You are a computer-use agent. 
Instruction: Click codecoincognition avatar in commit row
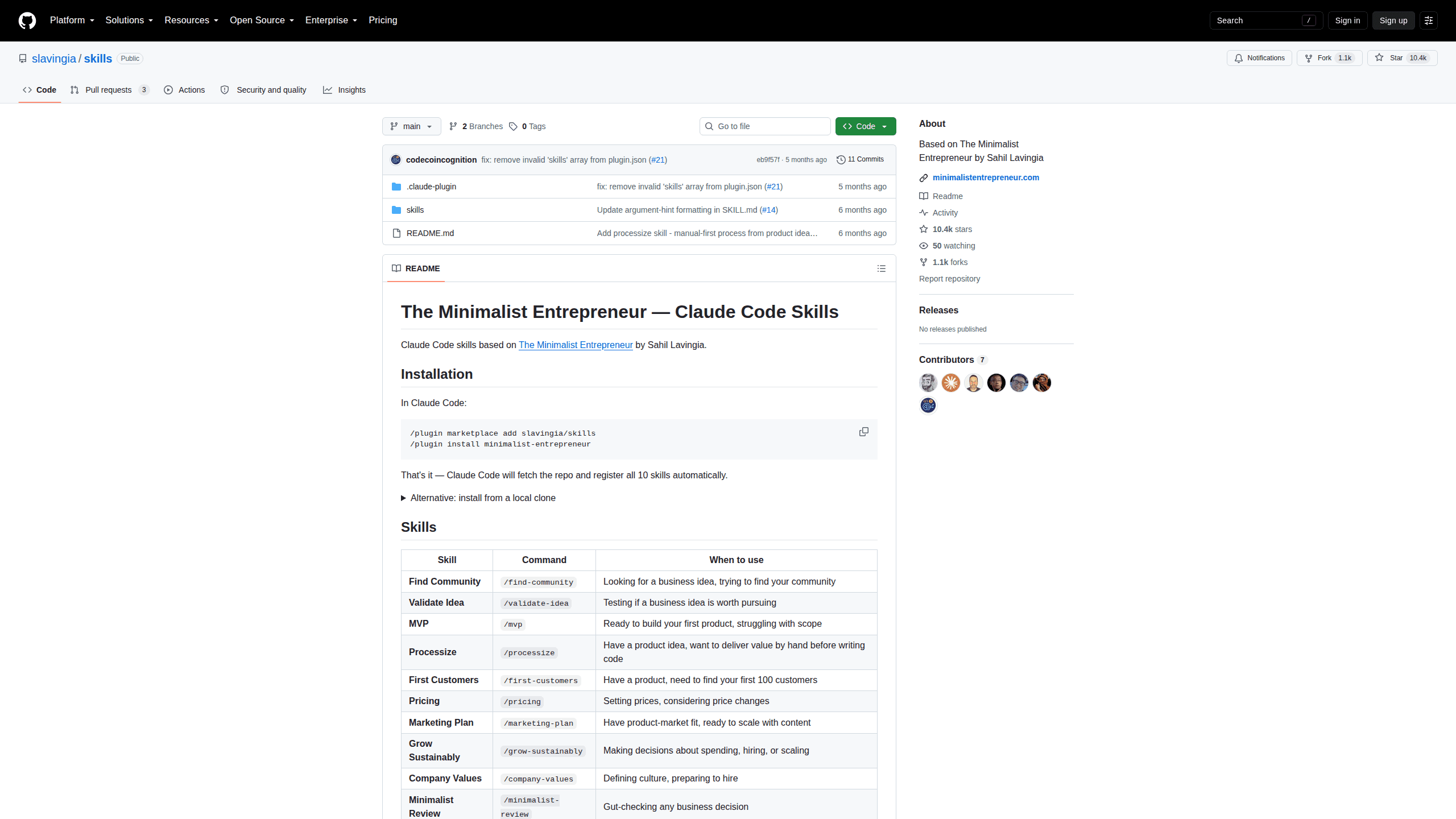click(396, 160)
